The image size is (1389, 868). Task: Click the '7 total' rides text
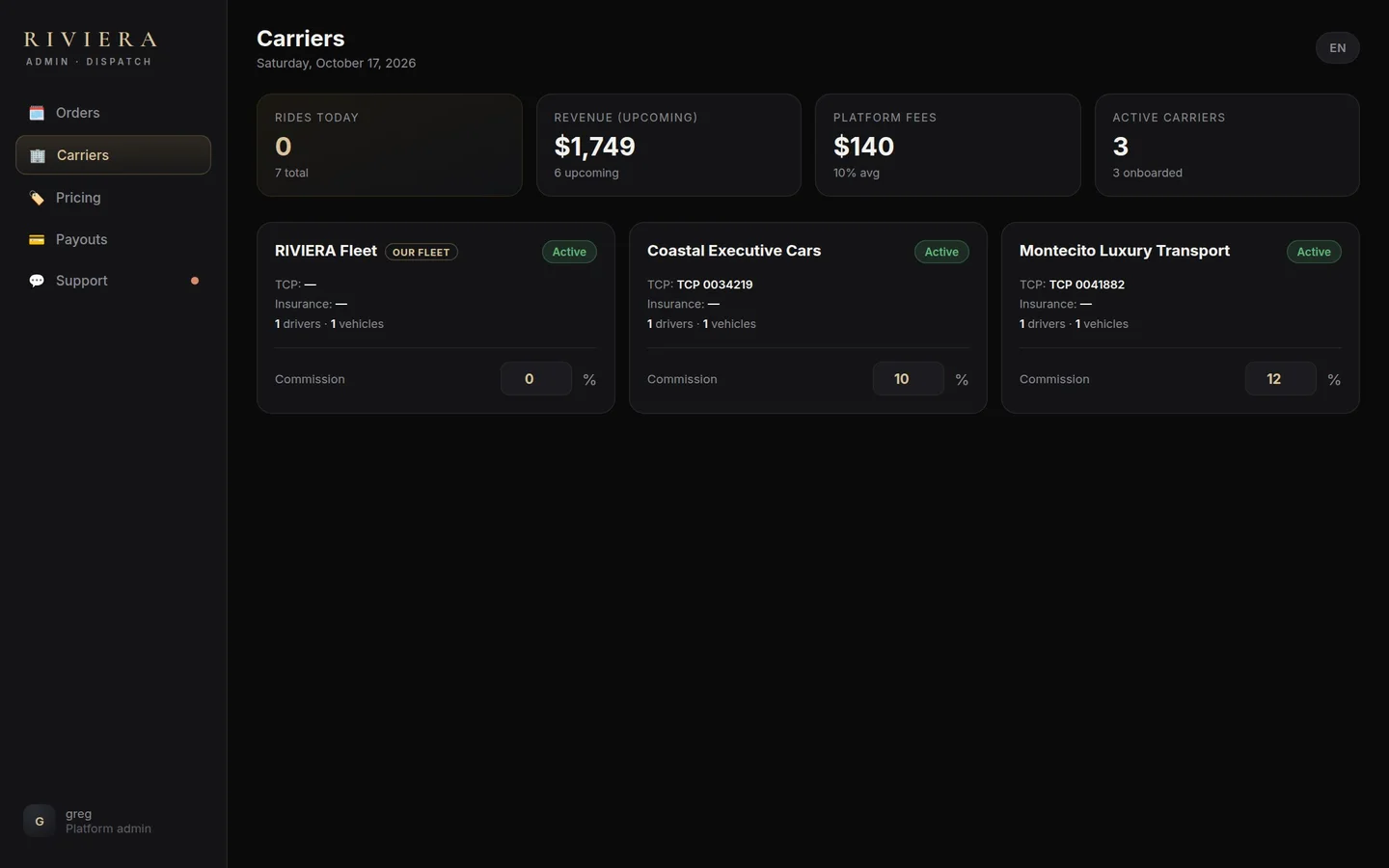[x=291, y=173]
